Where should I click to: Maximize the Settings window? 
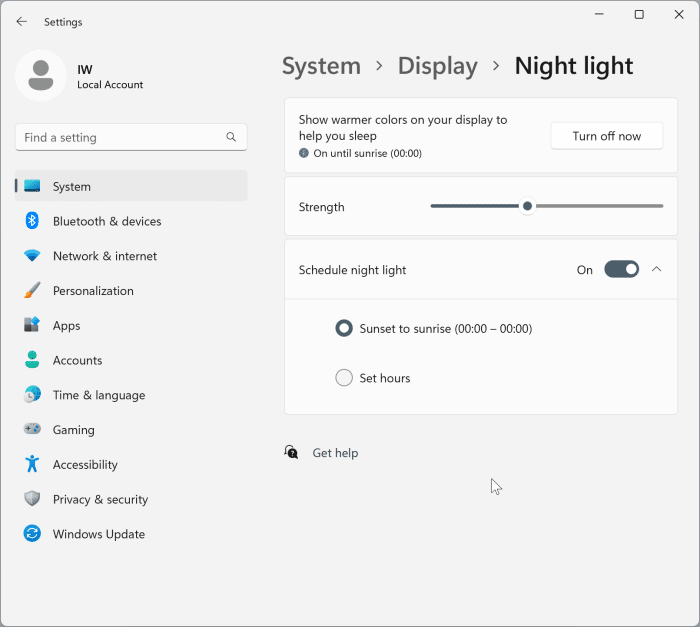[x=639, y=14]
